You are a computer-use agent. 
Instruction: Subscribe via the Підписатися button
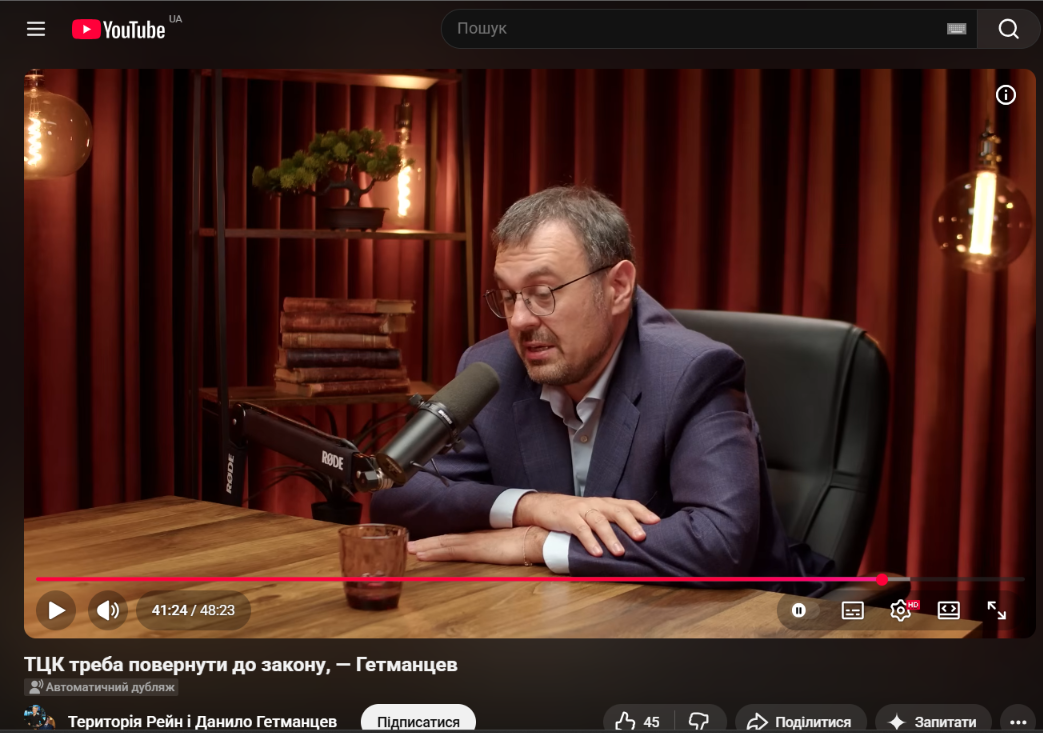coord(418,722)
